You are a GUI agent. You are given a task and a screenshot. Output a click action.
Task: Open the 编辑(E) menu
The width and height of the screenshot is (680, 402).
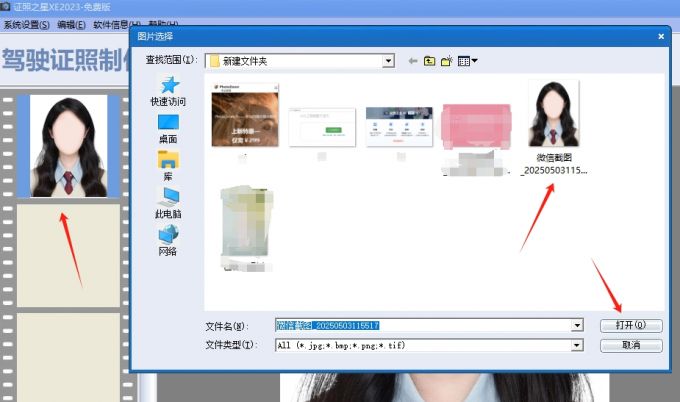(x=71, y=25)
